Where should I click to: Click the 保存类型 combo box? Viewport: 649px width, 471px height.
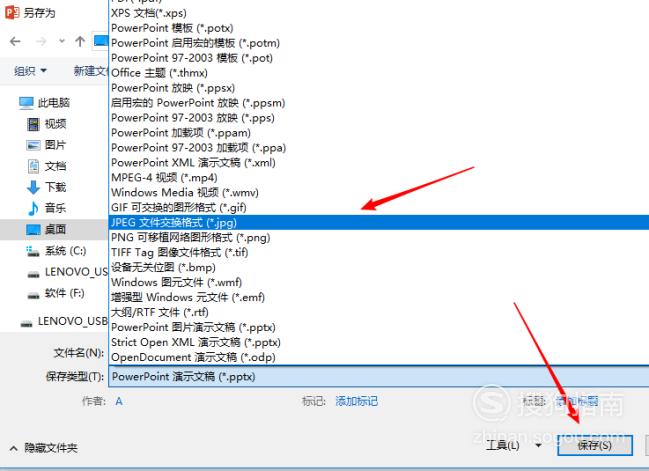pyautogui.click(x=379, y=377)
